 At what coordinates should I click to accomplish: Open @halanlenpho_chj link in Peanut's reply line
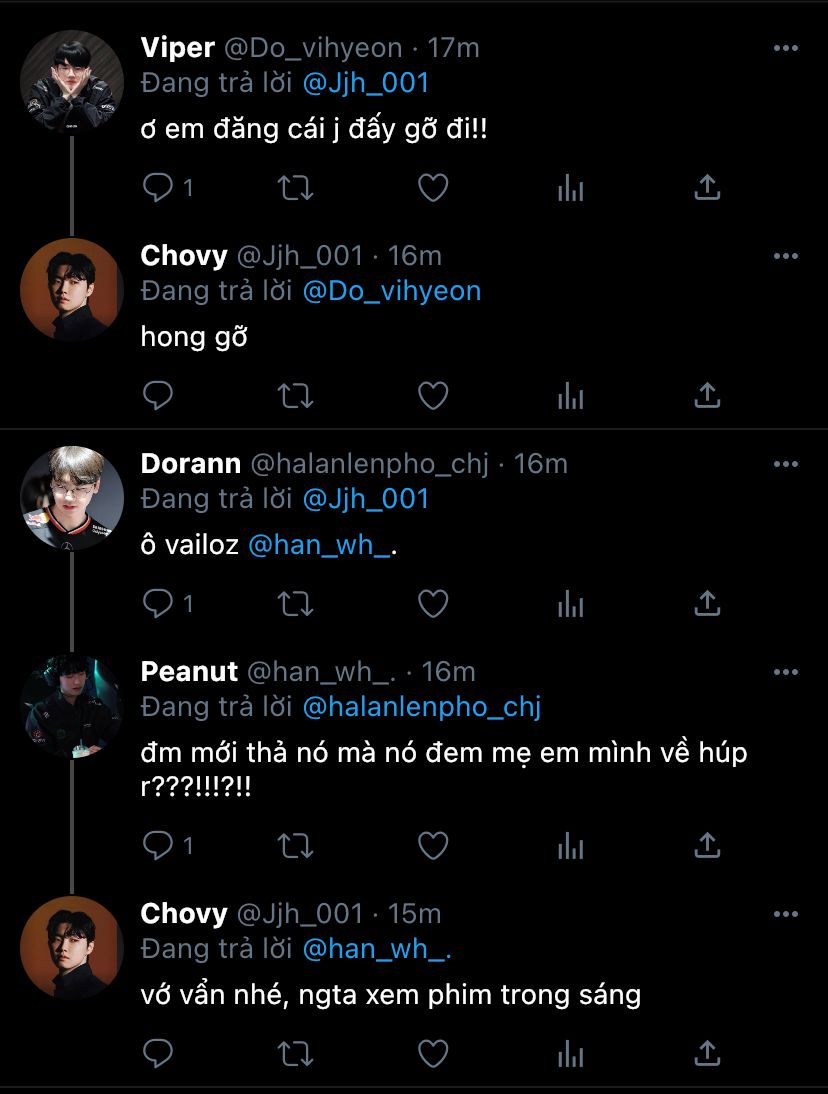[421, 706]
